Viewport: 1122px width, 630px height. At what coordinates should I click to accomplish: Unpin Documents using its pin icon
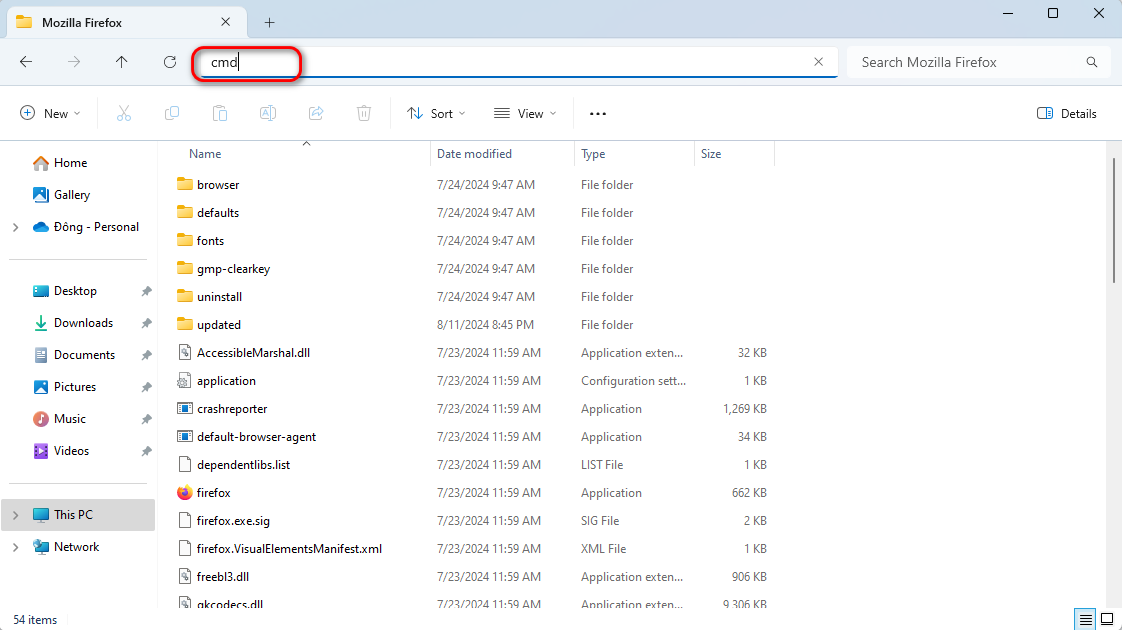coord(146,355)
